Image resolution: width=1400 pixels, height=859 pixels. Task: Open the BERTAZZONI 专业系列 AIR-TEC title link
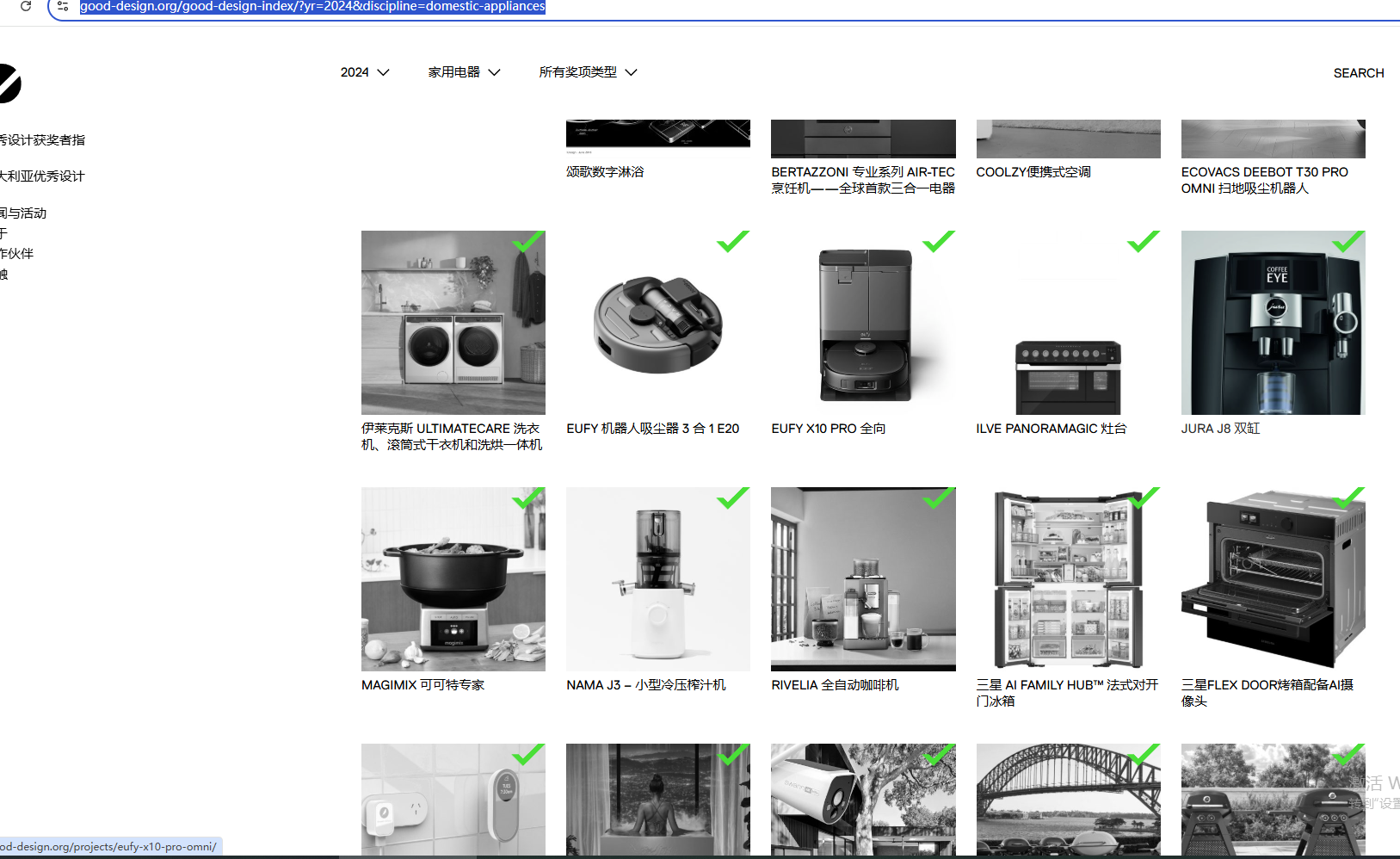click(863, 180)
